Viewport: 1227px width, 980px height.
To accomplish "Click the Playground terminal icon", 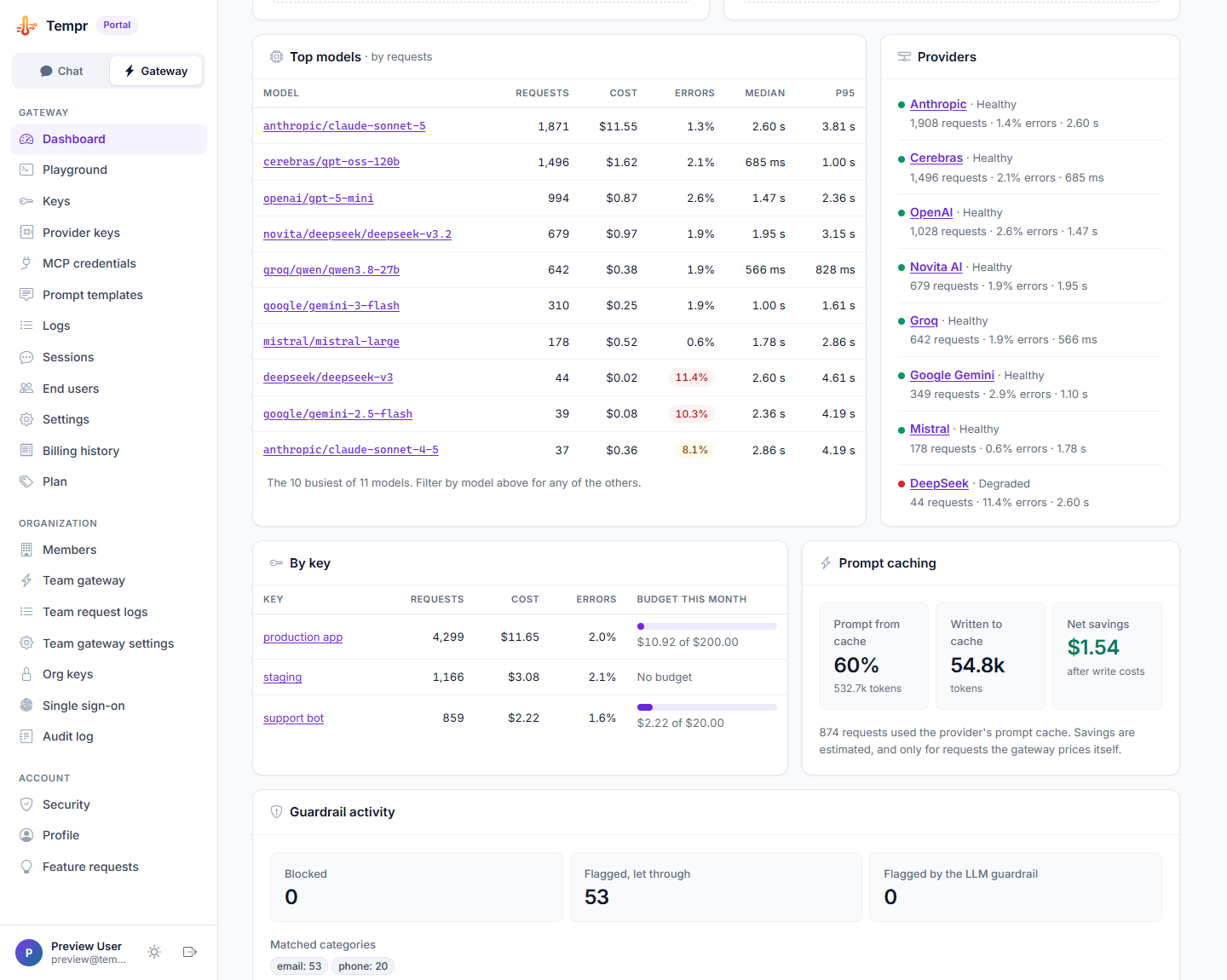I will tap(26, 170).
